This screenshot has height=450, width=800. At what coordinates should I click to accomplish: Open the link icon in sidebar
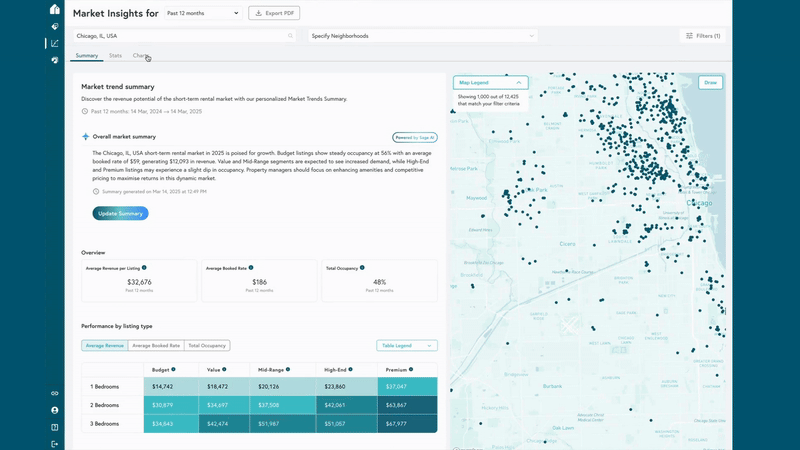[x=54, y=393]
